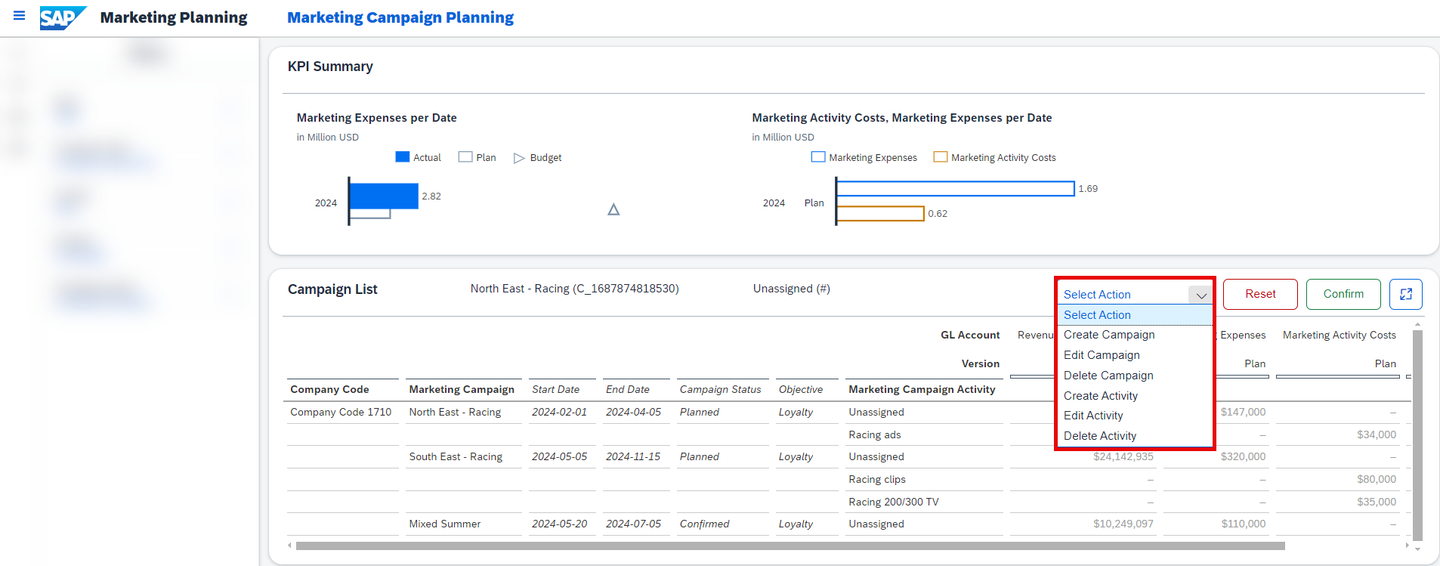Choose Create Campaign from the action list
1440x566 pixels.
pyautogui.click(x=1135, y=335)
